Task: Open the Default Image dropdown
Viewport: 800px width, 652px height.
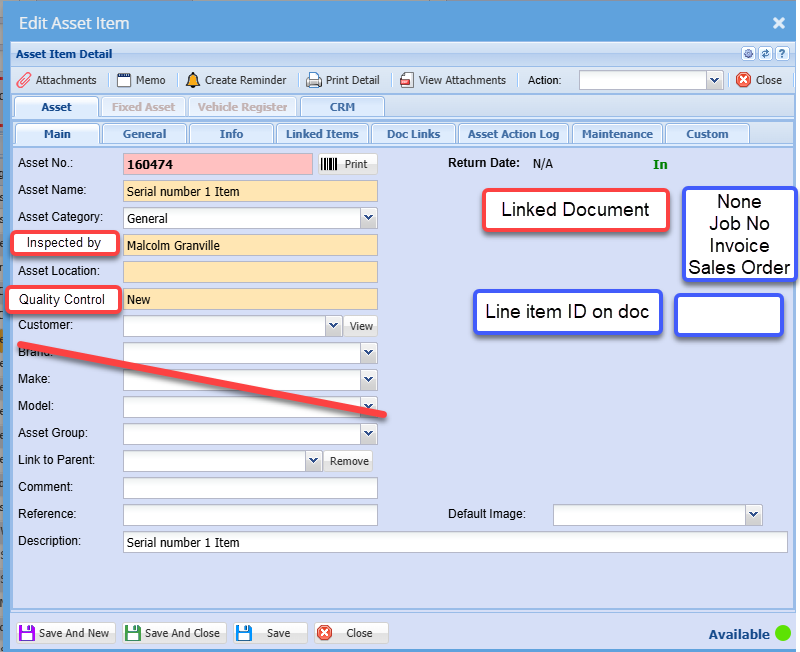Action: 753,514
